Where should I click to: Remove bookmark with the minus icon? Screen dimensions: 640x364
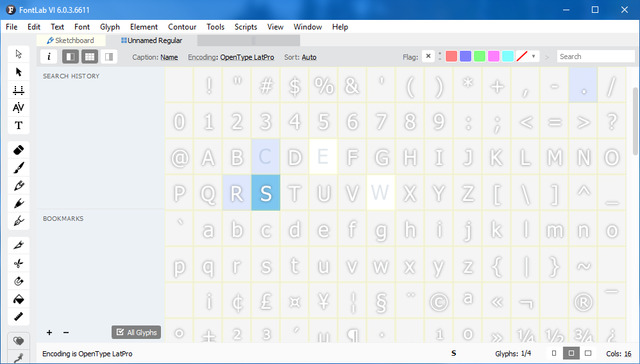tap(66, 333)
